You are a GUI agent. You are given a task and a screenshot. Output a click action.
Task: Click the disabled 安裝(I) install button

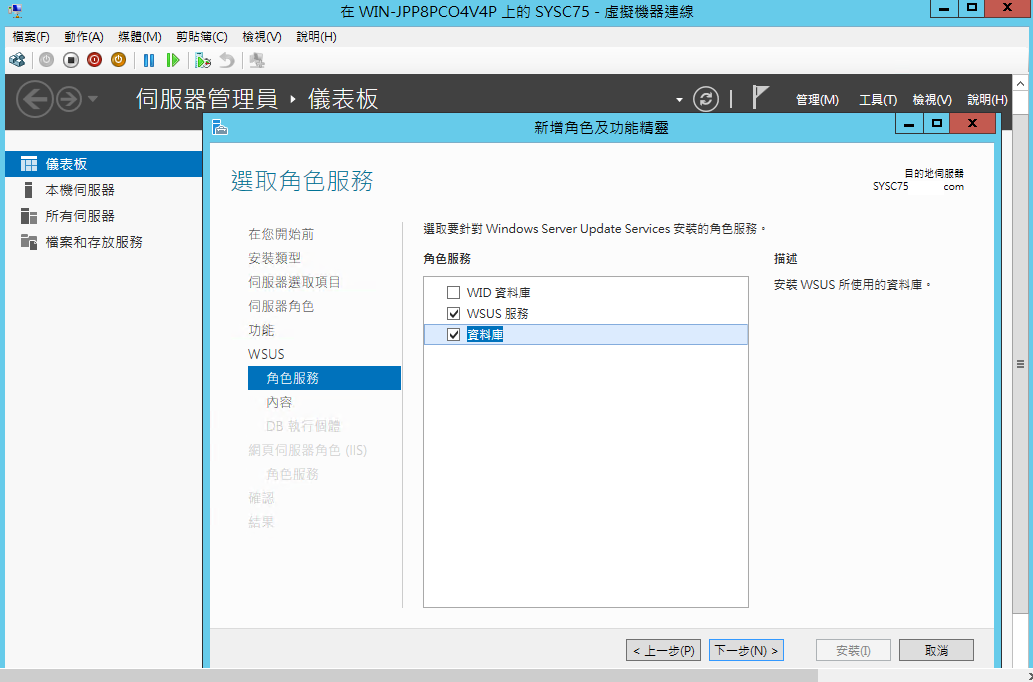(853, 650)
